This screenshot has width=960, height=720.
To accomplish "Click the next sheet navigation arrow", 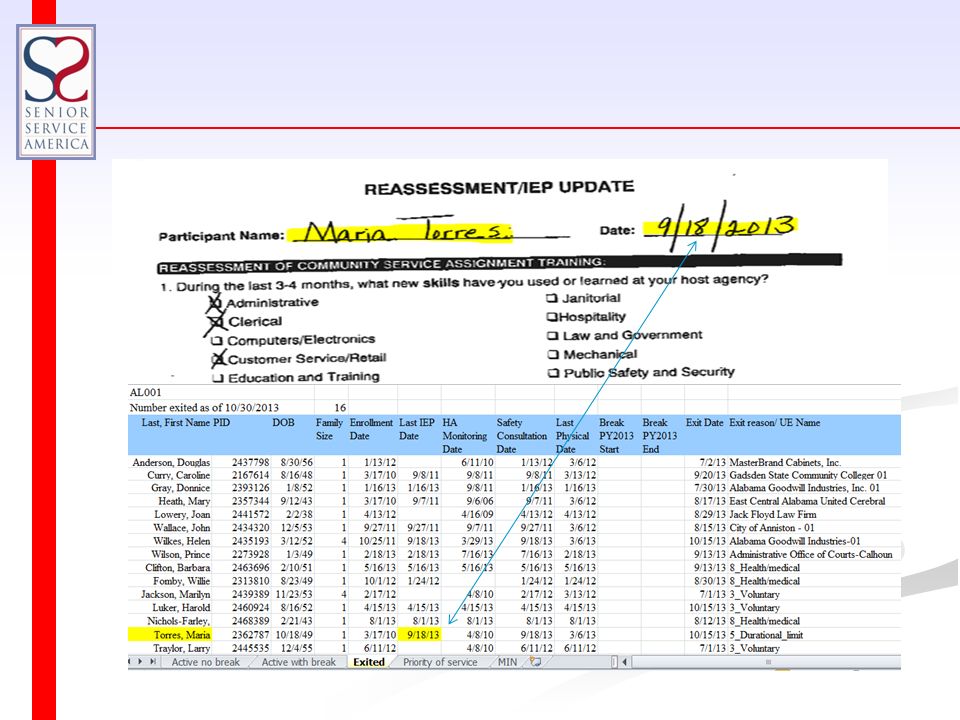I will click(140, 662).
